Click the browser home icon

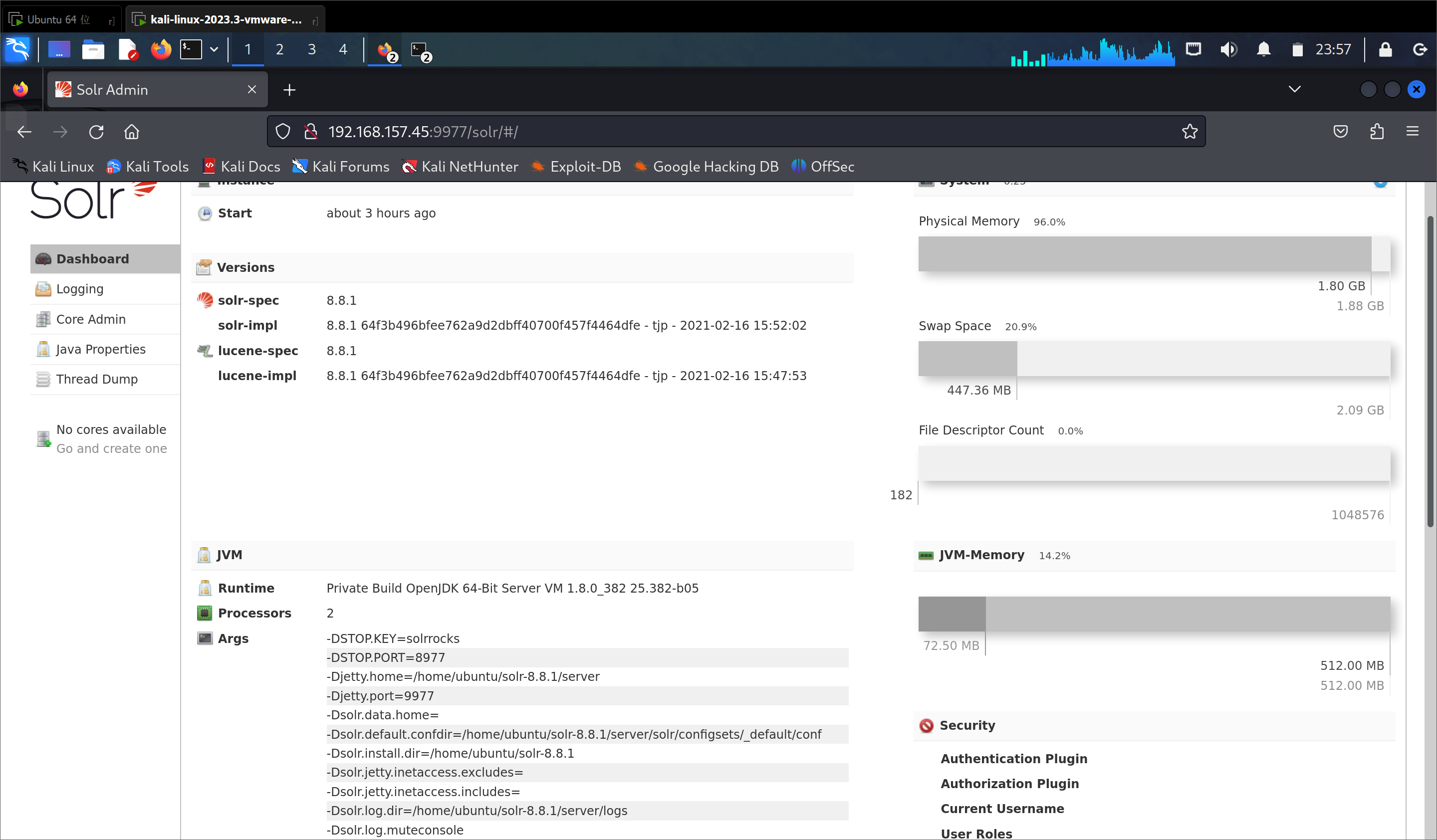pyautogui.click(x=132, y=132)
